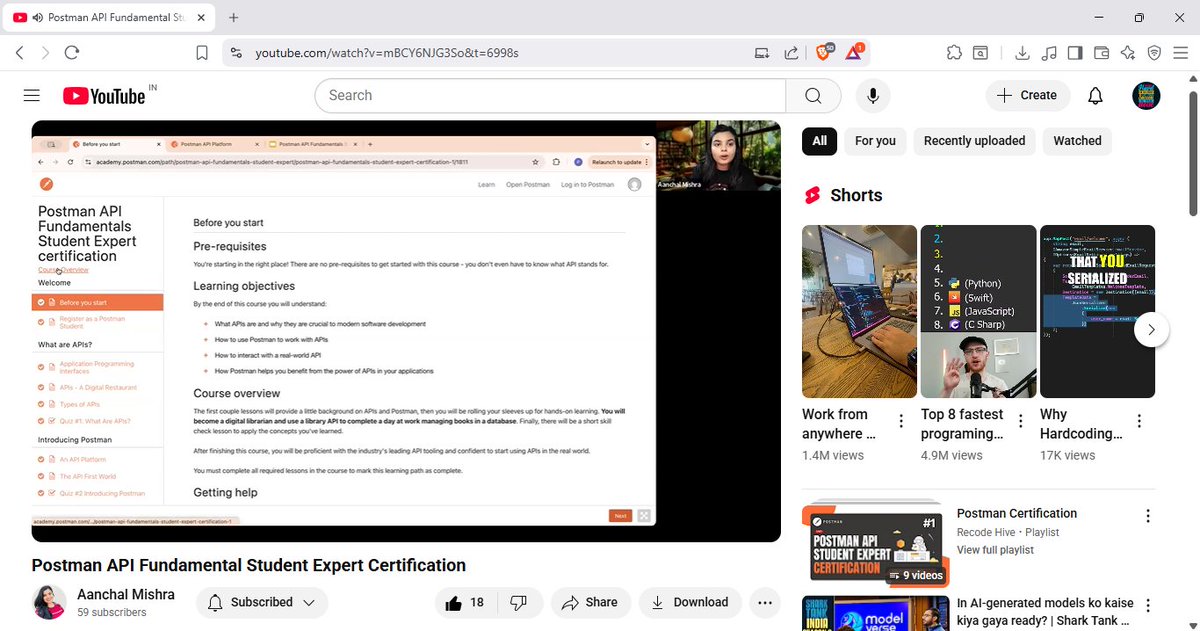View site settings icon beside URL
Screen dimensions: 1200x631
pos(235,53)
